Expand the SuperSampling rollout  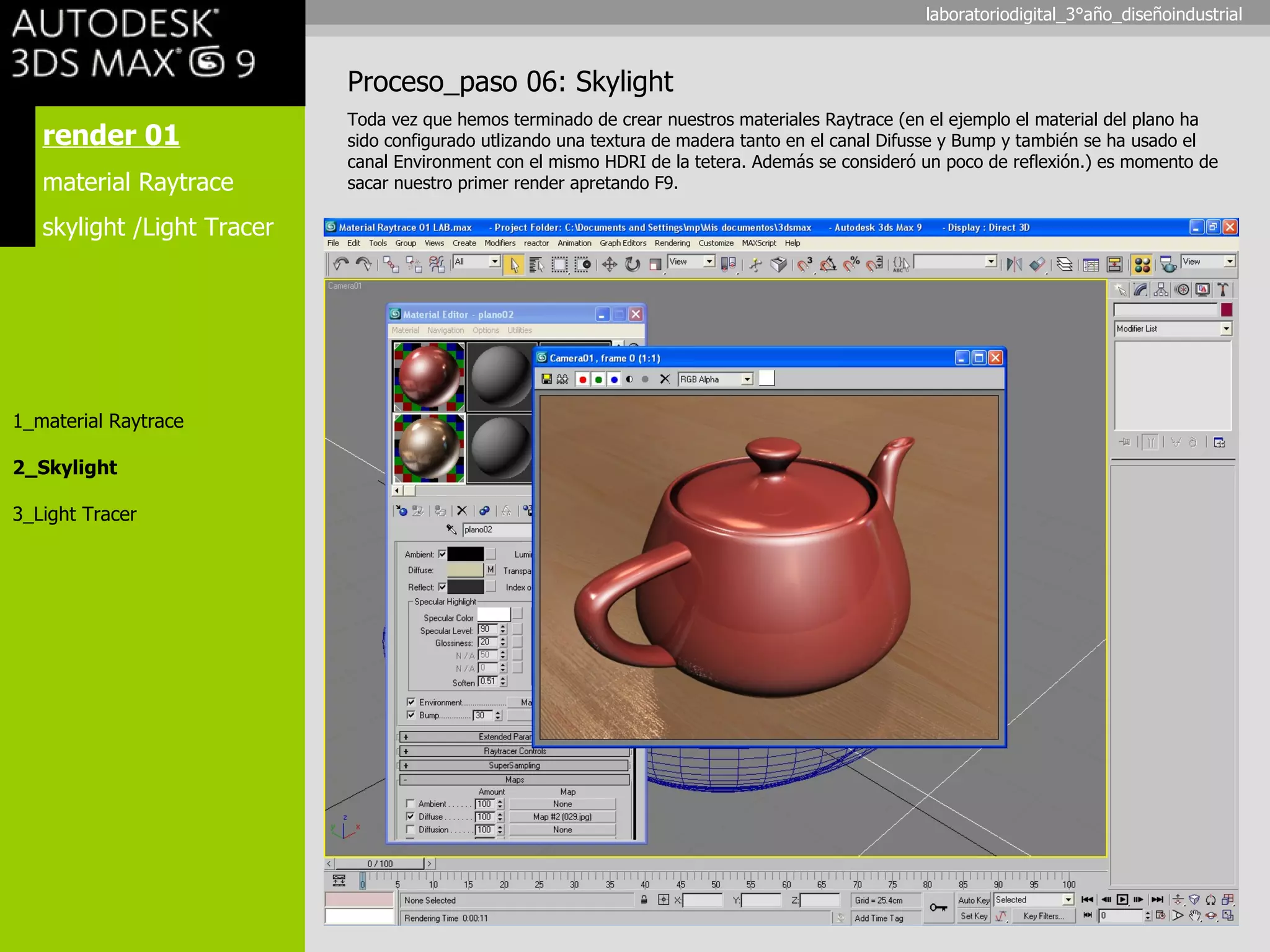click(515, 765)
